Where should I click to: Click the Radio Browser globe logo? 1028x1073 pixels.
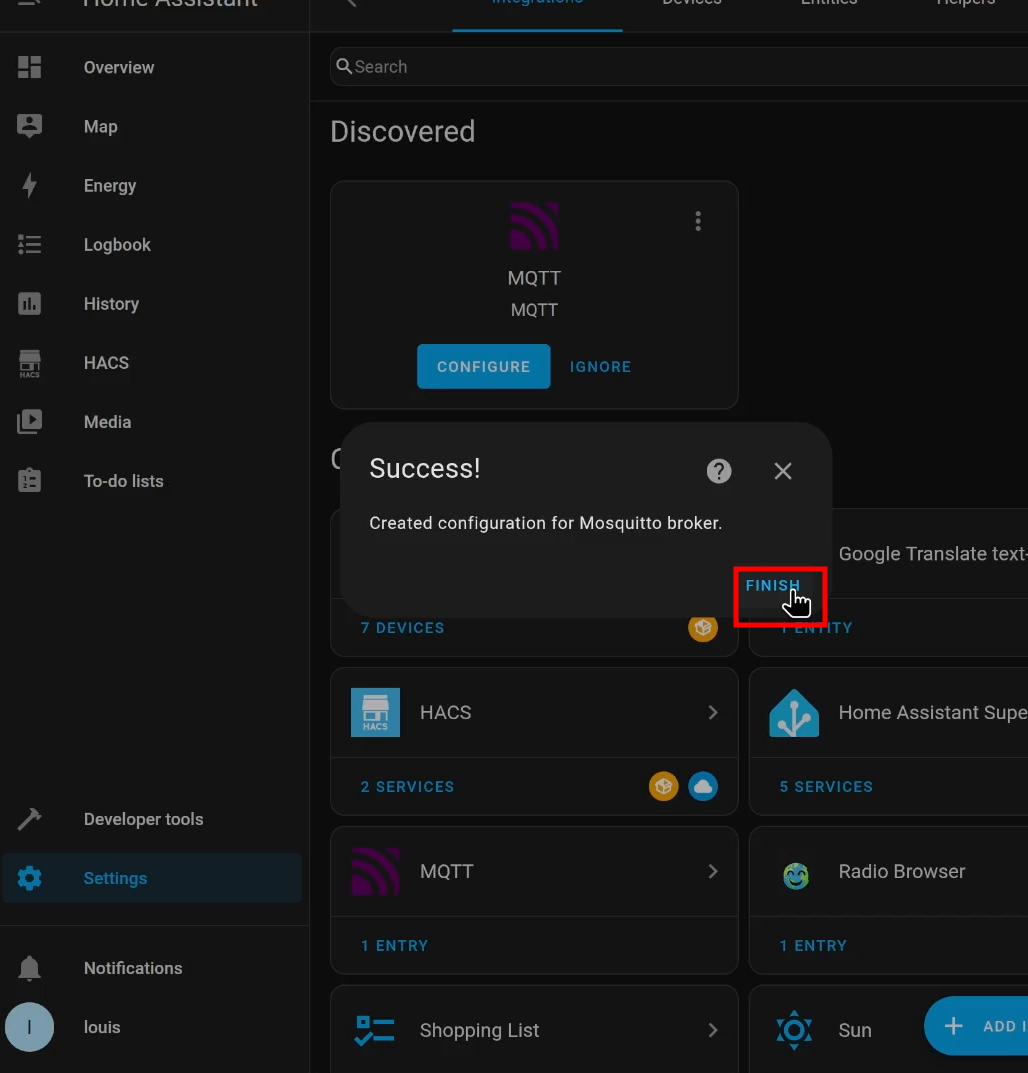796,875
